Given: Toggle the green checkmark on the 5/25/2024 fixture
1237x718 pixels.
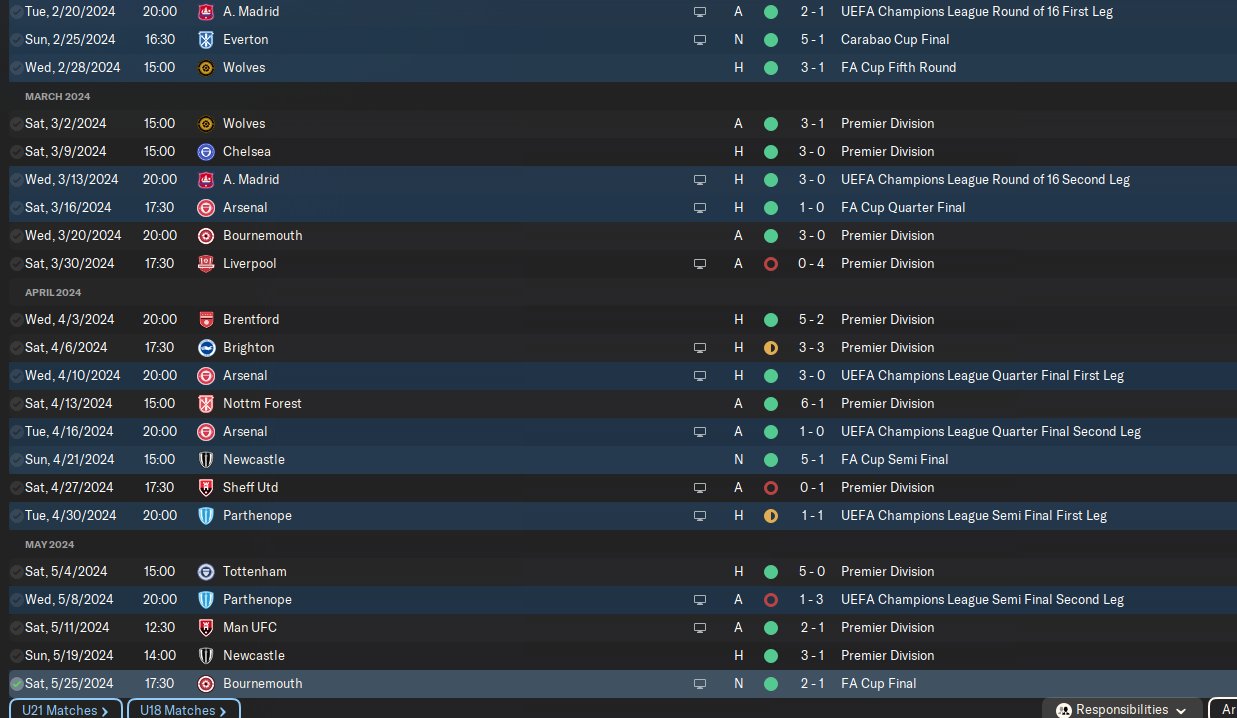Looking at the screenshot, I should pos(17,684).
